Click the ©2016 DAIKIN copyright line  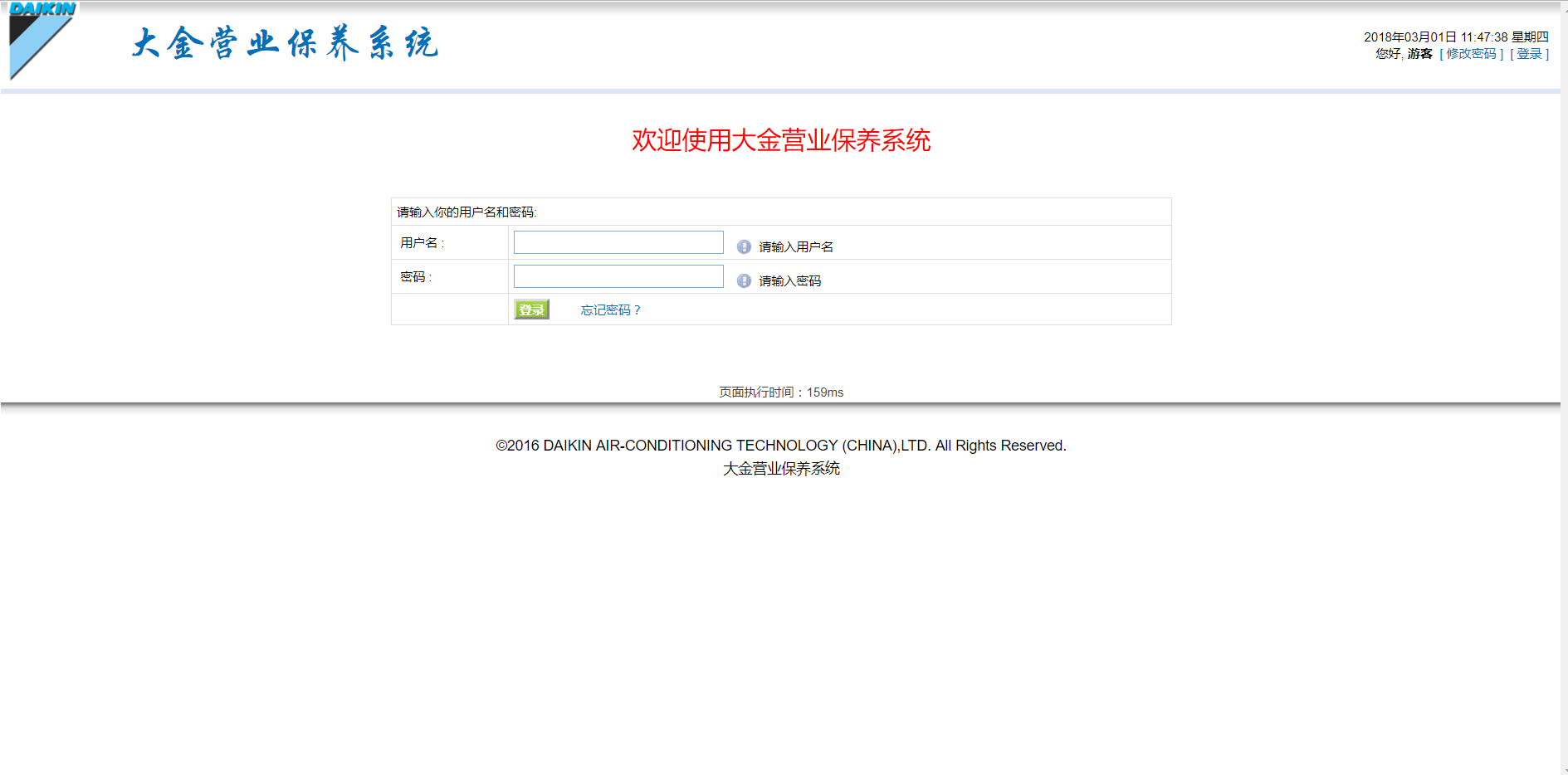pyautogui.click(x=781, y=446)
